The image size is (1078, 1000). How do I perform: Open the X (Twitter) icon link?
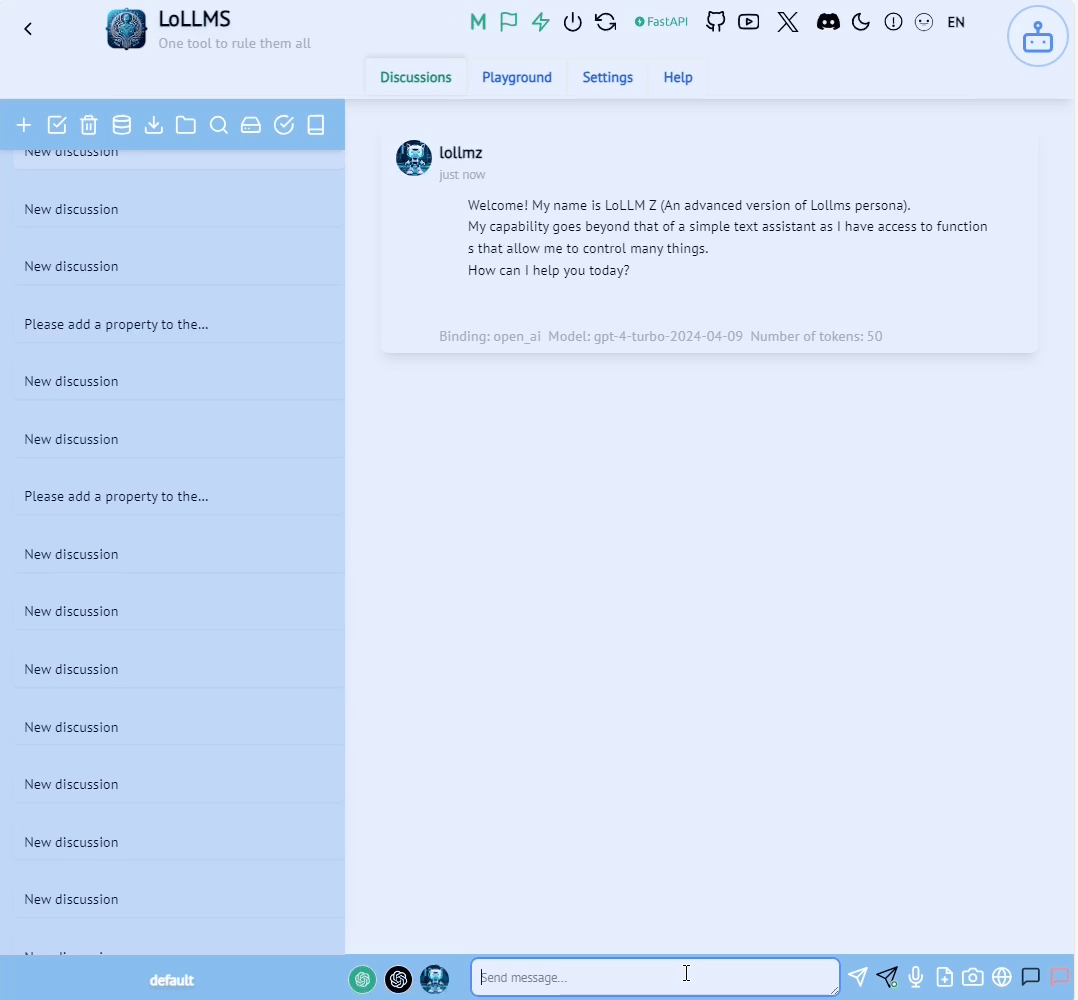point(788,22)
